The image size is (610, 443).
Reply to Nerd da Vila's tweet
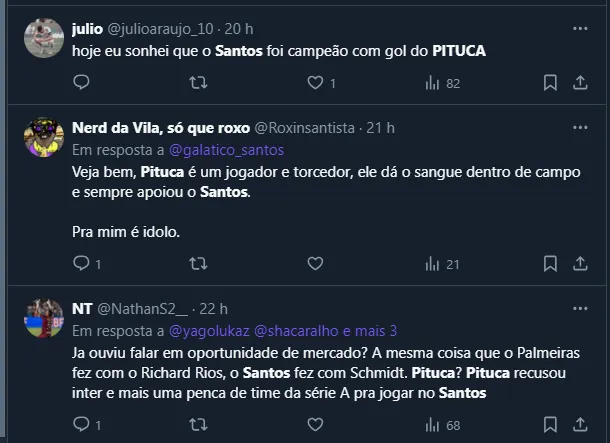(81, 264)
